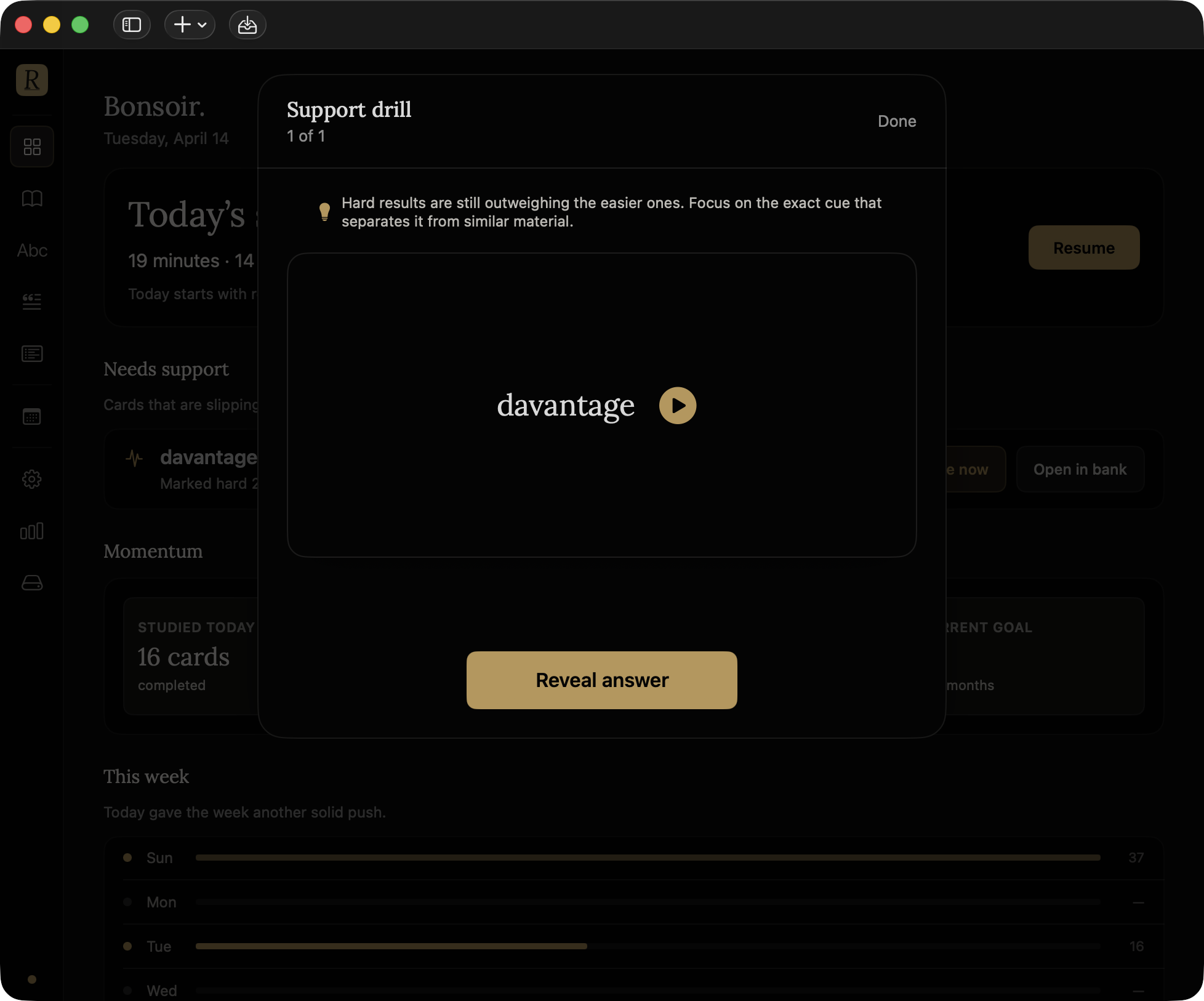Open the book library sidebar icon
1204x1001 pixels.
32,198
